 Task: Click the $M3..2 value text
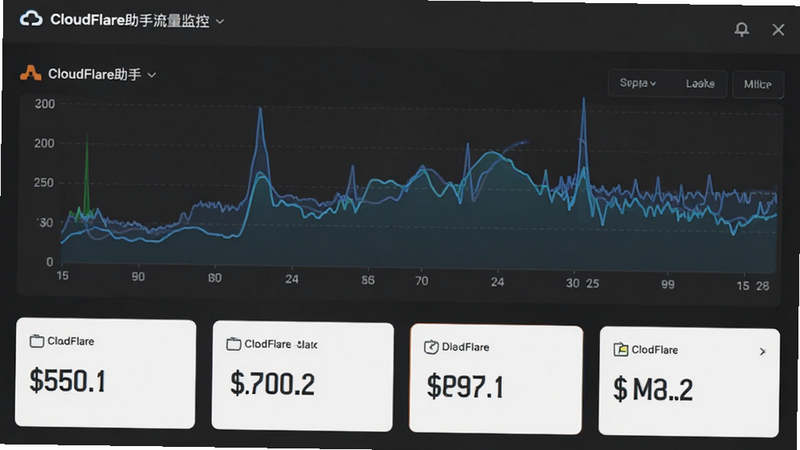point(653,389)
